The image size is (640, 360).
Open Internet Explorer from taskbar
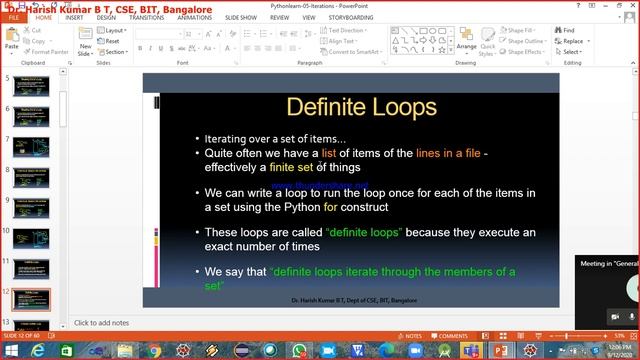click(38, 351)
